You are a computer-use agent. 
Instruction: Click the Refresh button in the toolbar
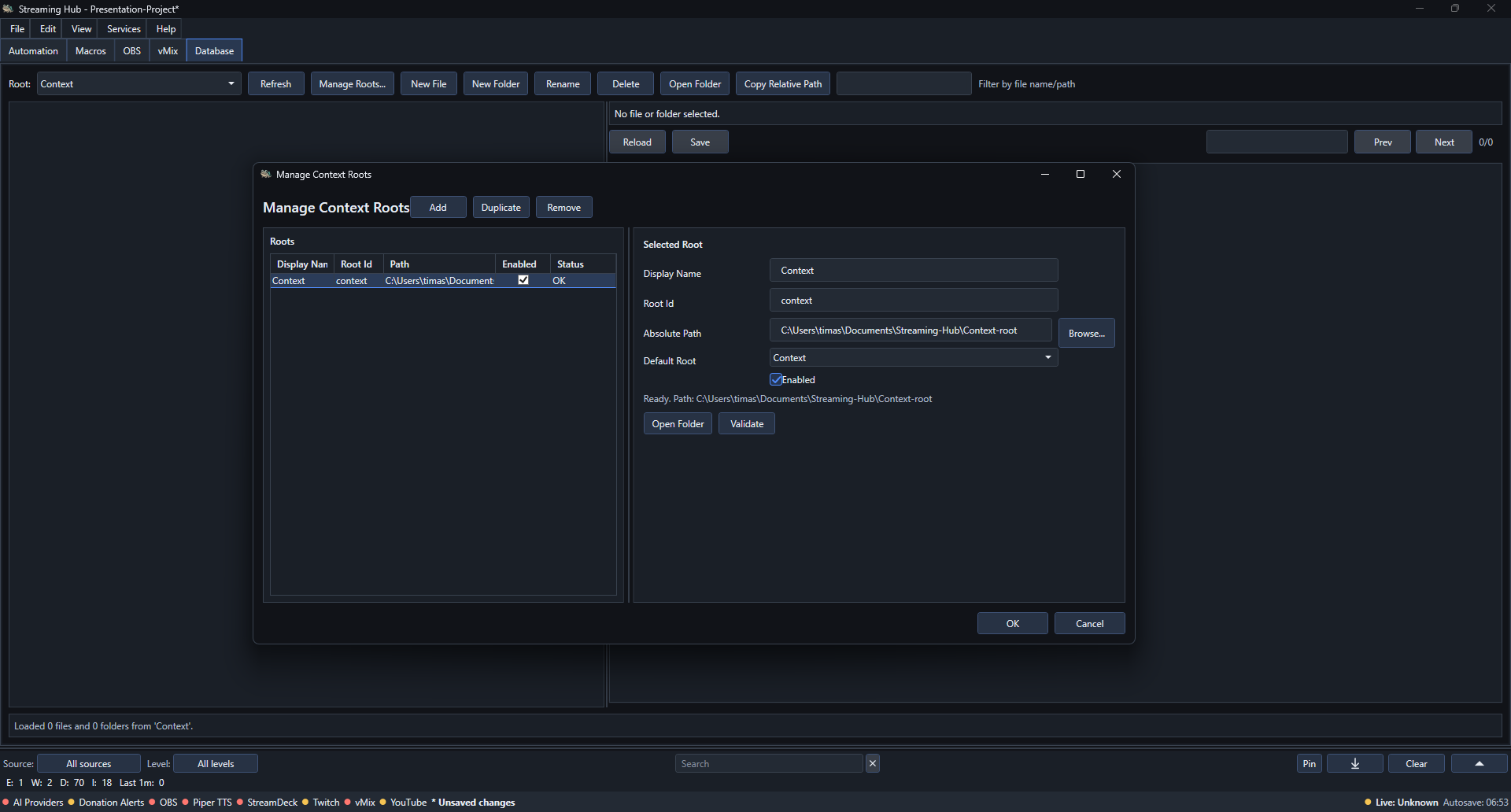pos(276,83)
